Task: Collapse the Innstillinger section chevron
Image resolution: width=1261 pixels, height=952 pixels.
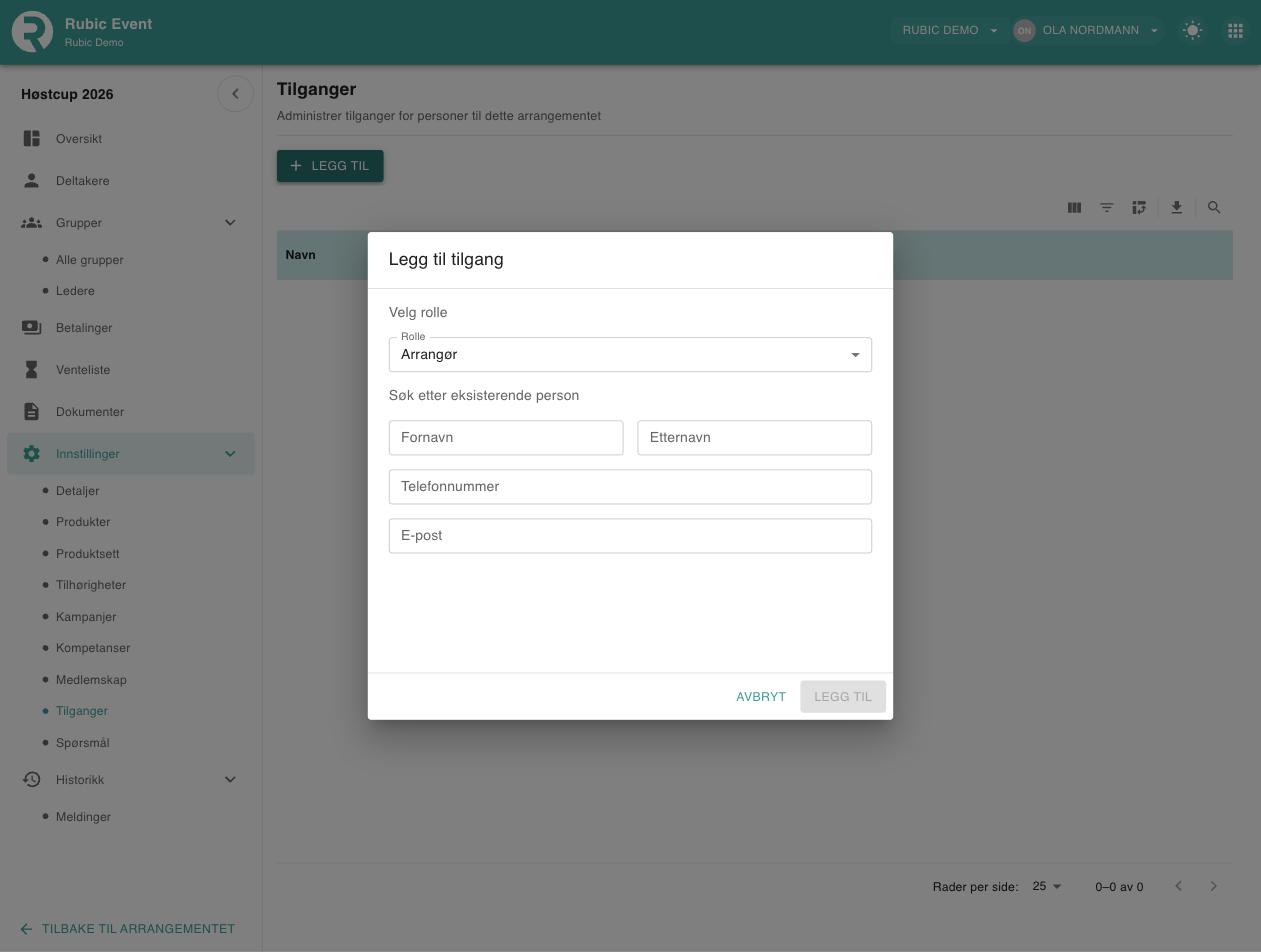Action: (x=230, y=454)
